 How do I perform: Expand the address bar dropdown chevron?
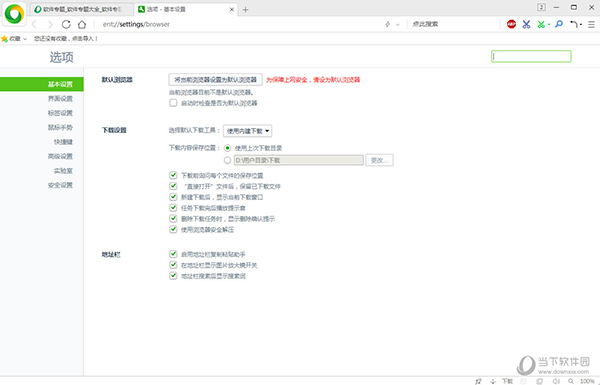[398, 24]
